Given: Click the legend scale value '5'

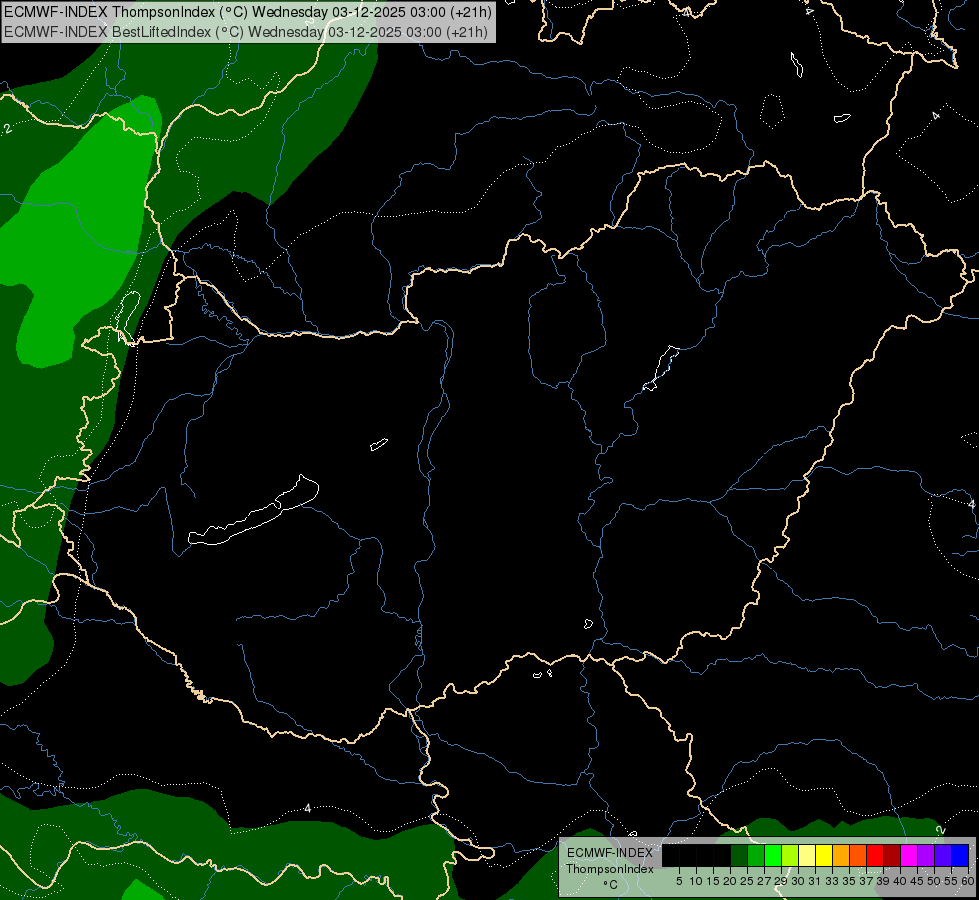Looking at the screenshot, I should tap(679, 881).
